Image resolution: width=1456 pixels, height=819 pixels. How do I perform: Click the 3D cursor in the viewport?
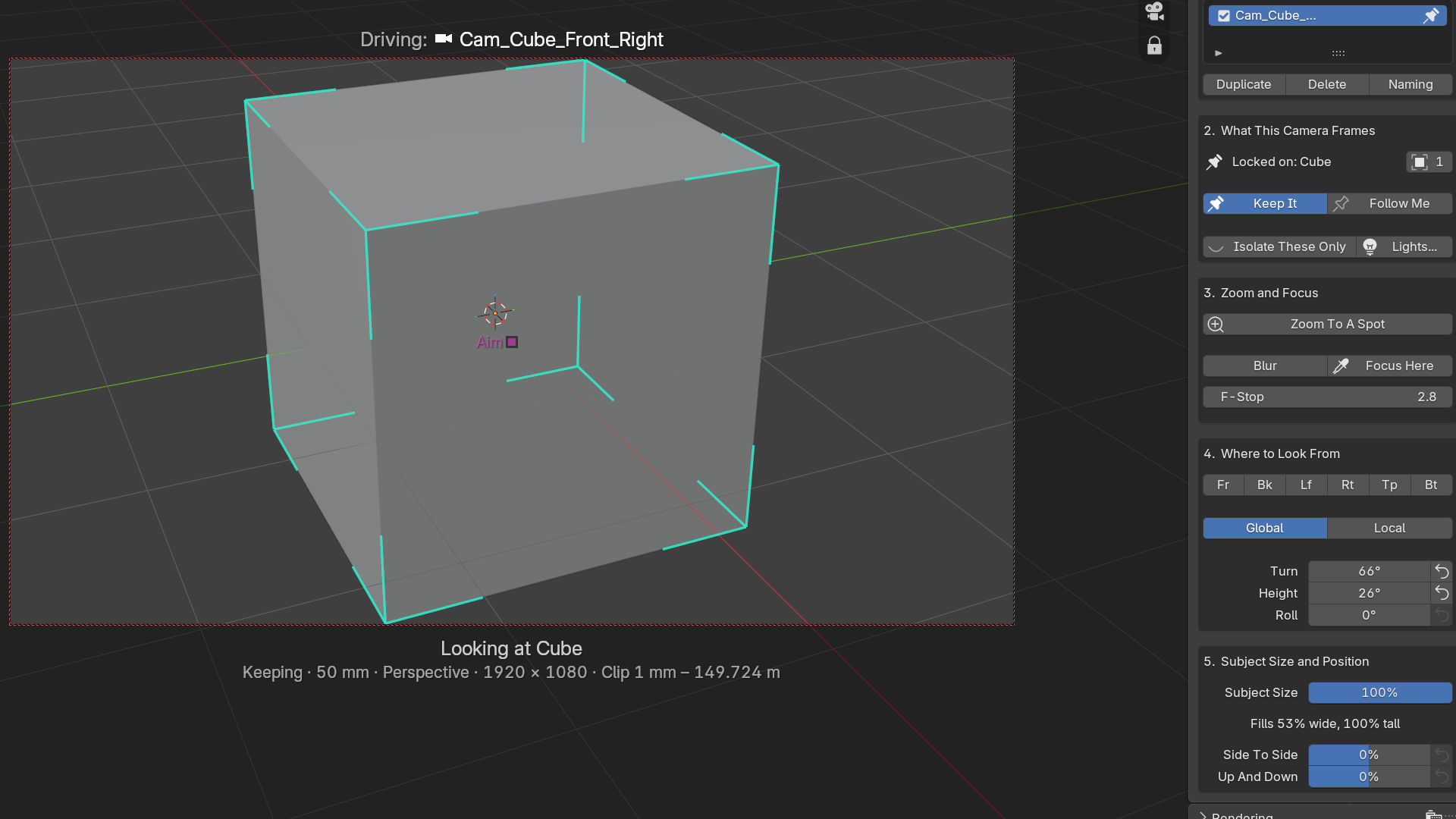click(x=495, y=312)
